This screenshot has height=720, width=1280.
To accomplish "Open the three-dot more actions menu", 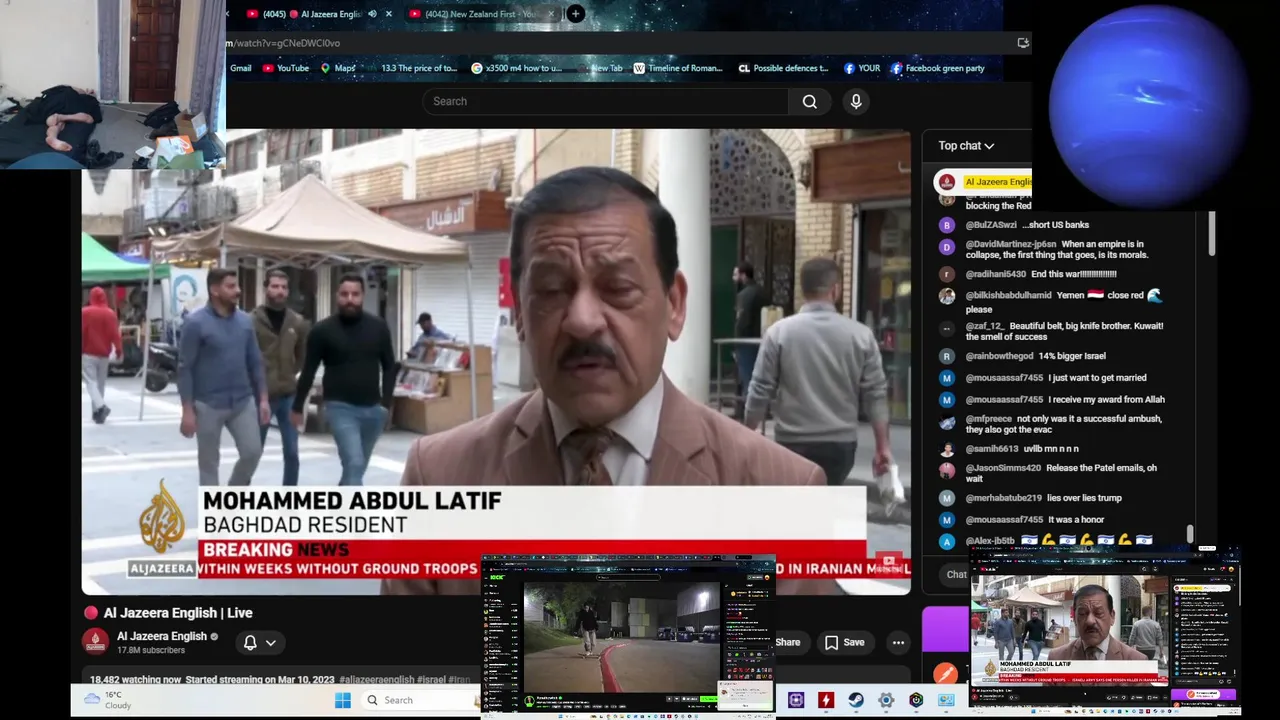I will pos(898,642).
